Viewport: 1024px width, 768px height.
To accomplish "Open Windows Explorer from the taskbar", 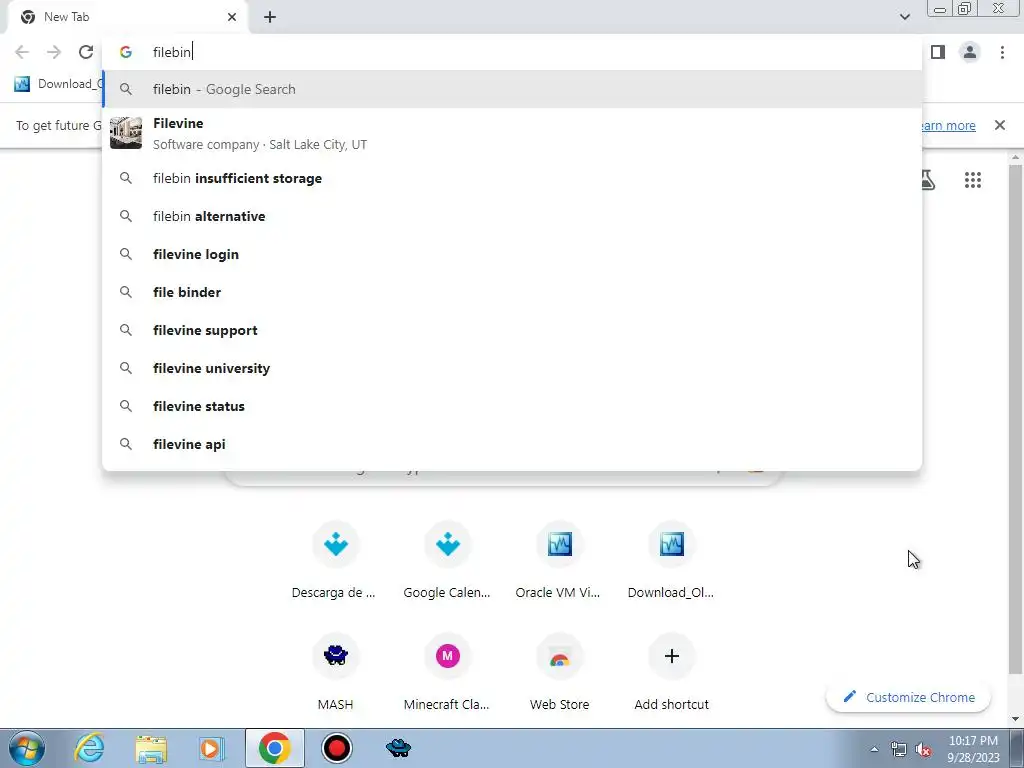I will tap(151, 748).
